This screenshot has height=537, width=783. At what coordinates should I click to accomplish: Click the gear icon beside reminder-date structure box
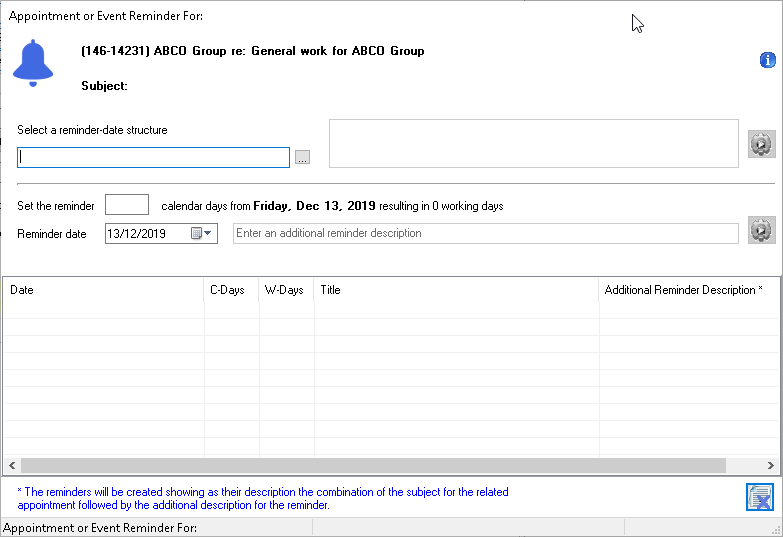pyautogui.click(x=762, y=144)
